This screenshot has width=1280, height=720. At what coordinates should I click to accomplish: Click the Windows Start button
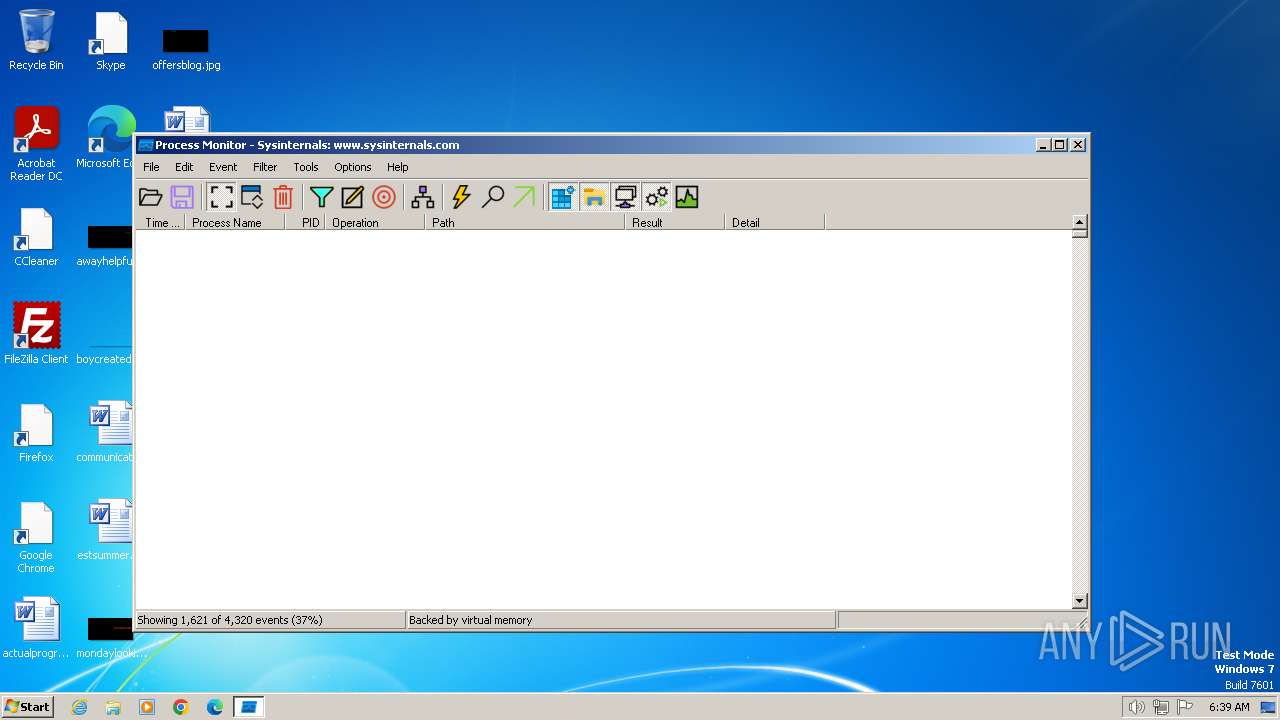tap(27, 707)
